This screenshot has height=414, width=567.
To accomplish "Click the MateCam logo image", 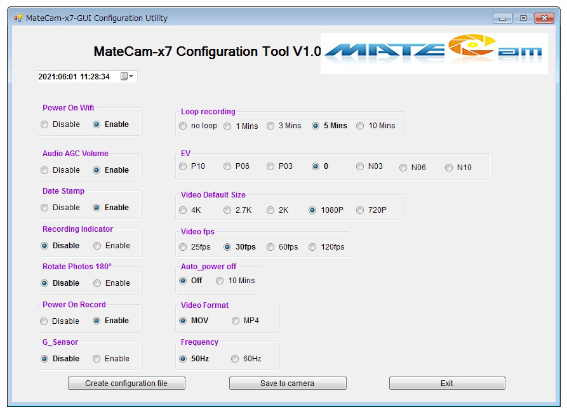I will [x=434, y=54].
